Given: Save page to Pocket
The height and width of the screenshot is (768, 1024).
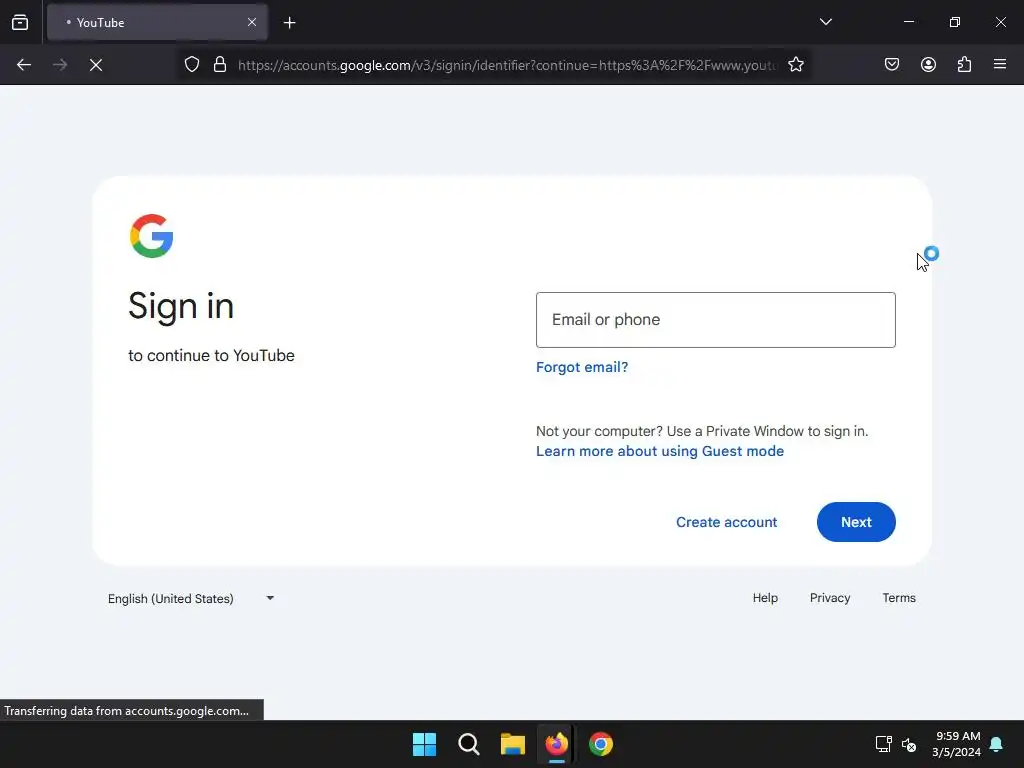Looking at the screenshot, I should click(891, 65).
